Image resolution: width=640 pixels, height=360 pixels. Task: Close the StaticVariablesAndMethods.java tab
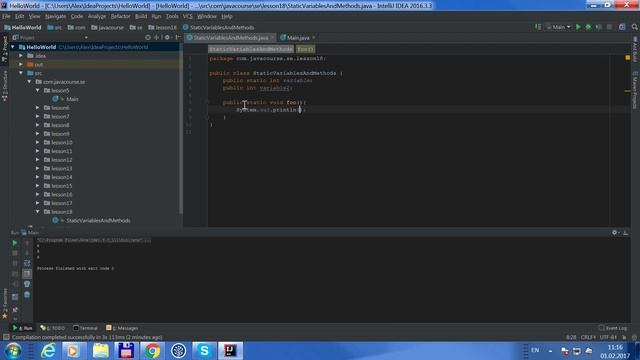coord(272,38)
